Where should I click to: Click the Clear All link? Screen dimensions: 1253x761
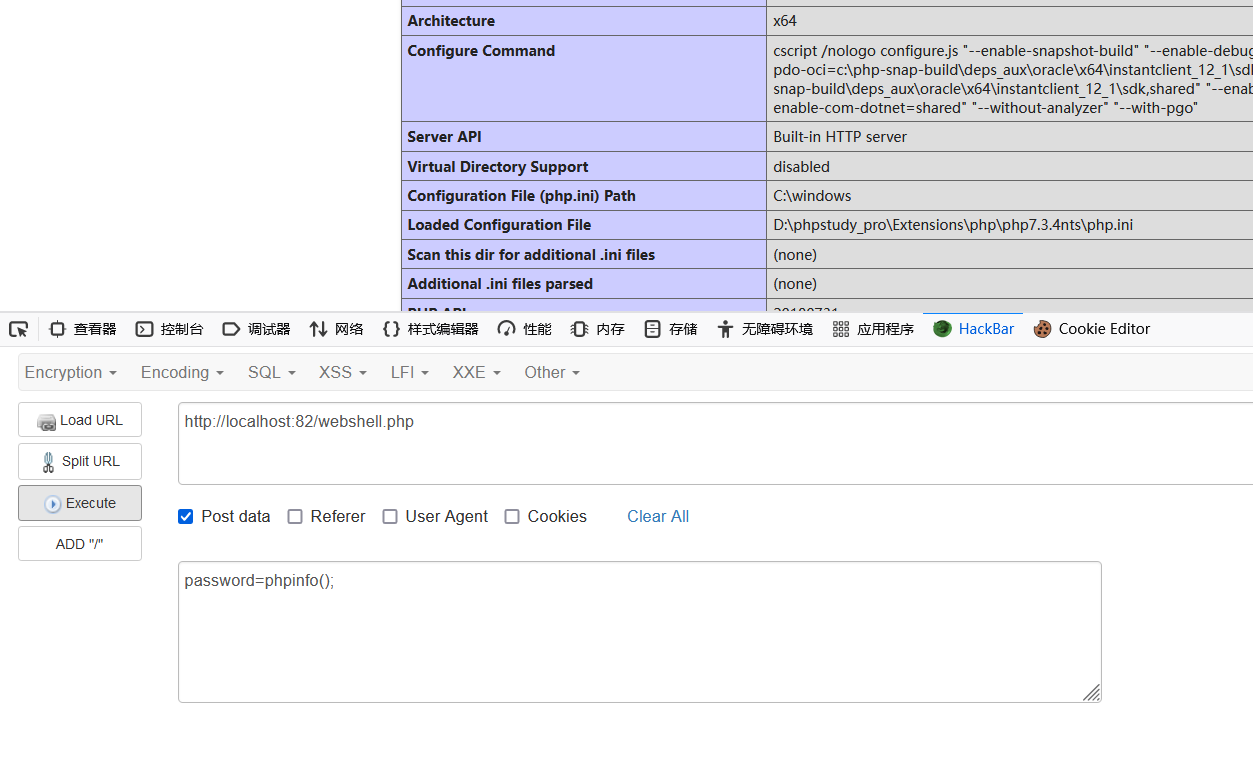(x=657, y=517)
